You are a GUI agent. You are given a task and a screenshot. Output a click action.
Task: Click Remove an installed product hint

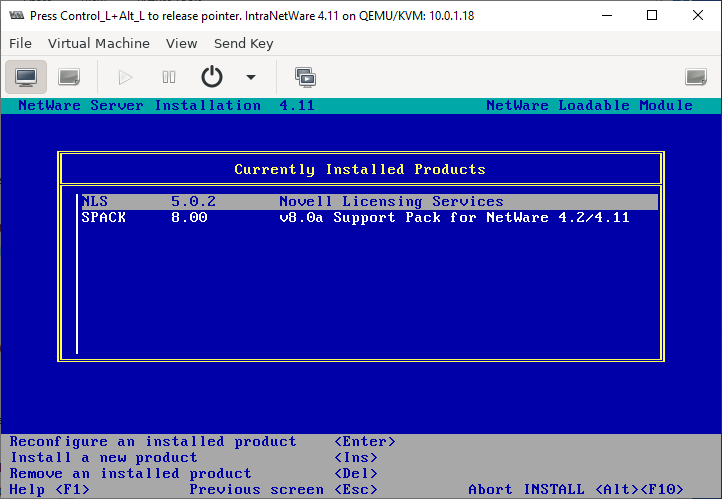pos(194,474)
